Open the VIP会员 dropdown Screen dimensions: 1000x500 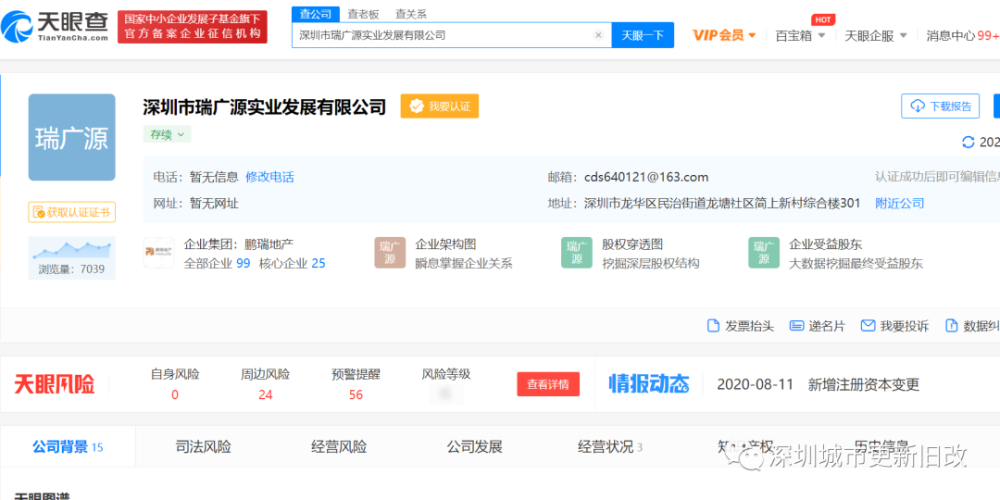point(724,35)
